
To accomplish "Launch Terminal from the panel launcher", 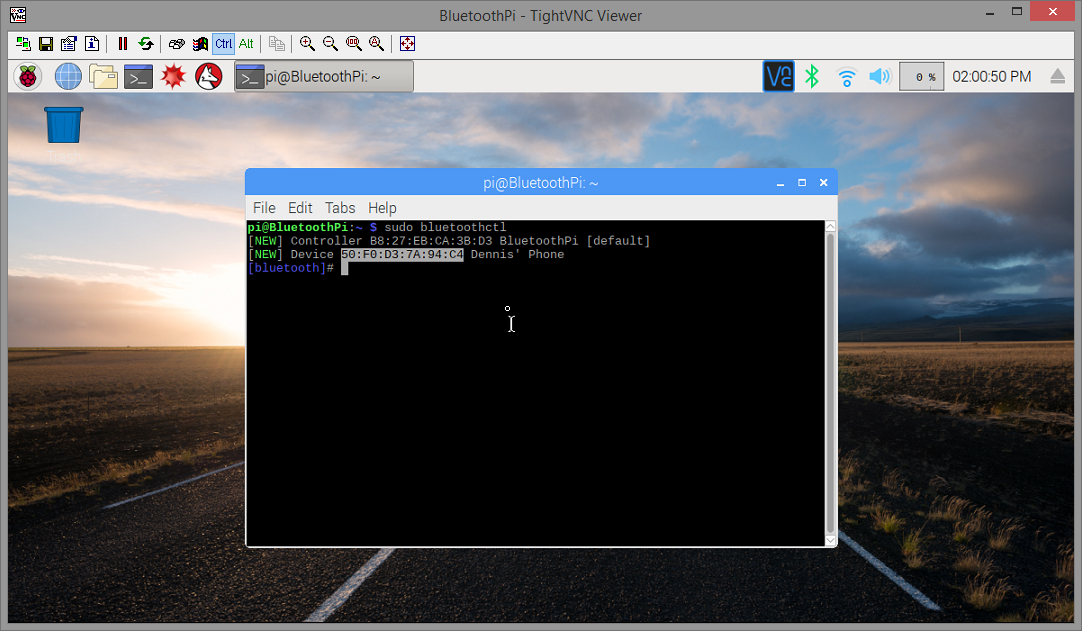I will [138, 77].
